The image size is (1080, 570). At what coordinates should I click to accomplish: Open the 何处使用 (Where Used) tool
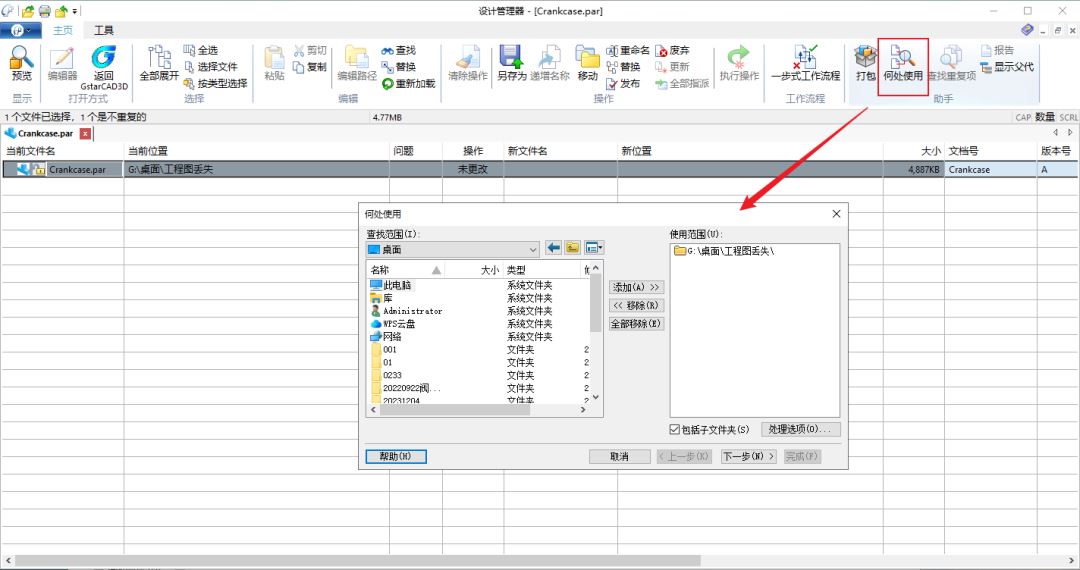903,62
